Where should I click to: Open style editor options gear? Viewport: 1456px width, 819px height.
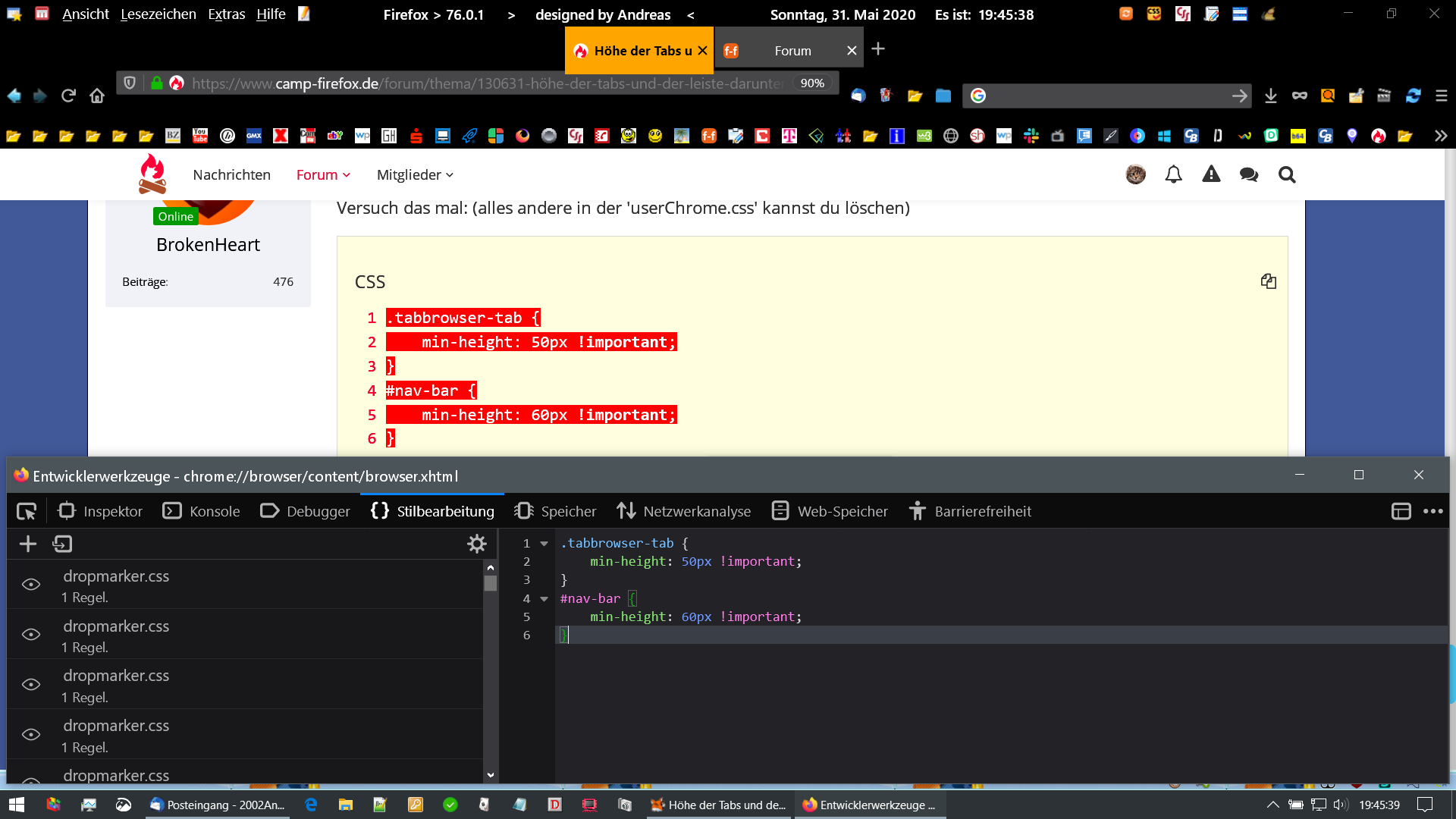click(x=476, y=544)
